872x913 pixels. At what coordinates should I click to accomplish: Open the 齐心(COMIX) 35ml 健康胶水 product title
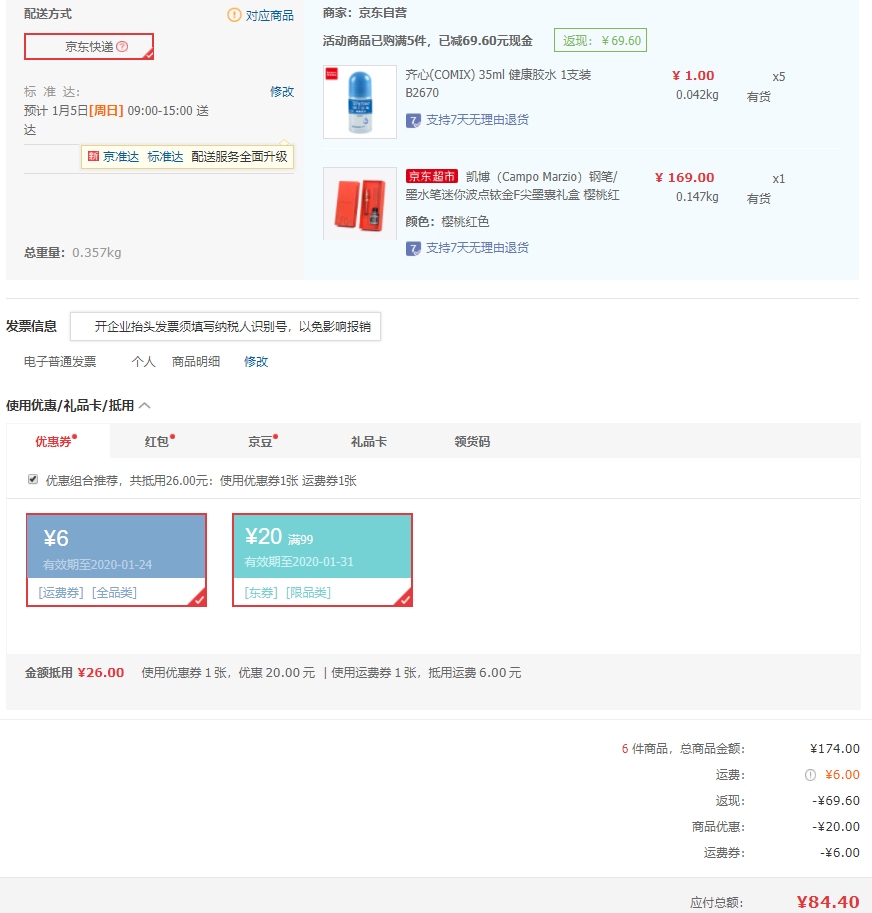[x=498, y=83]
